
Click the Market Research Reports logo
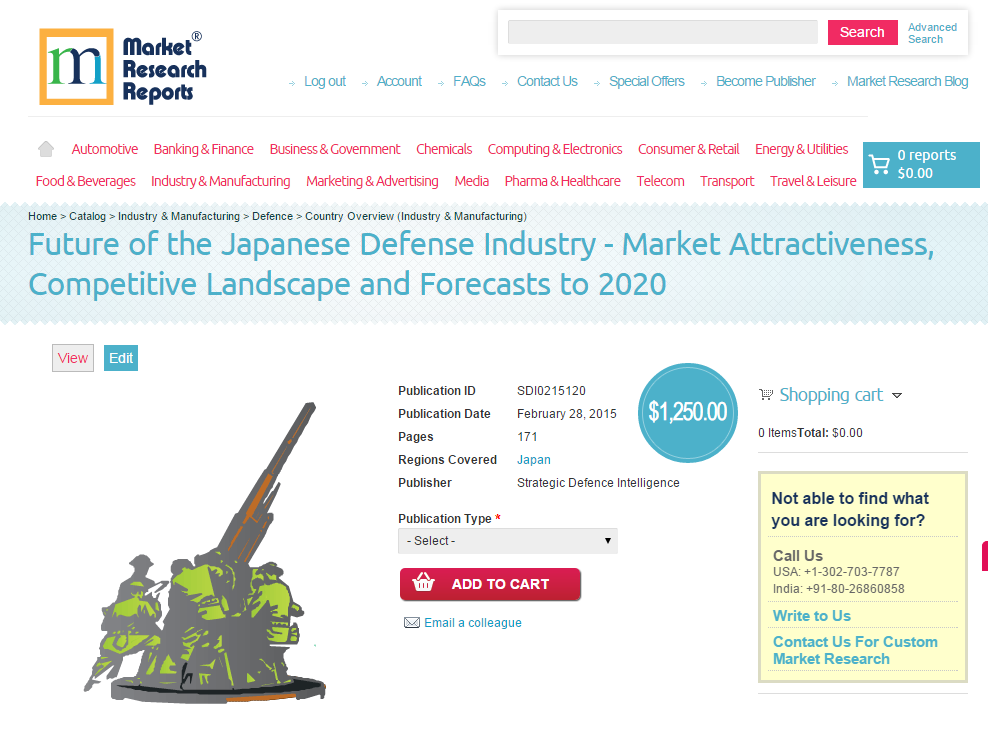122,66
